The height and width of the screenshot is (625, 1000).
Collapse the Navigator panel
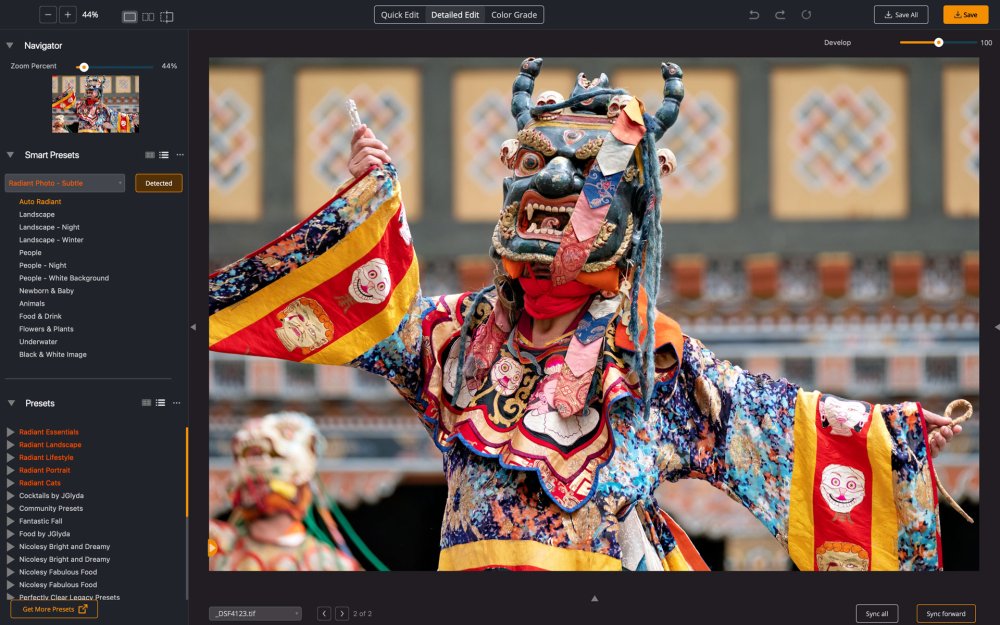point(10,45)
